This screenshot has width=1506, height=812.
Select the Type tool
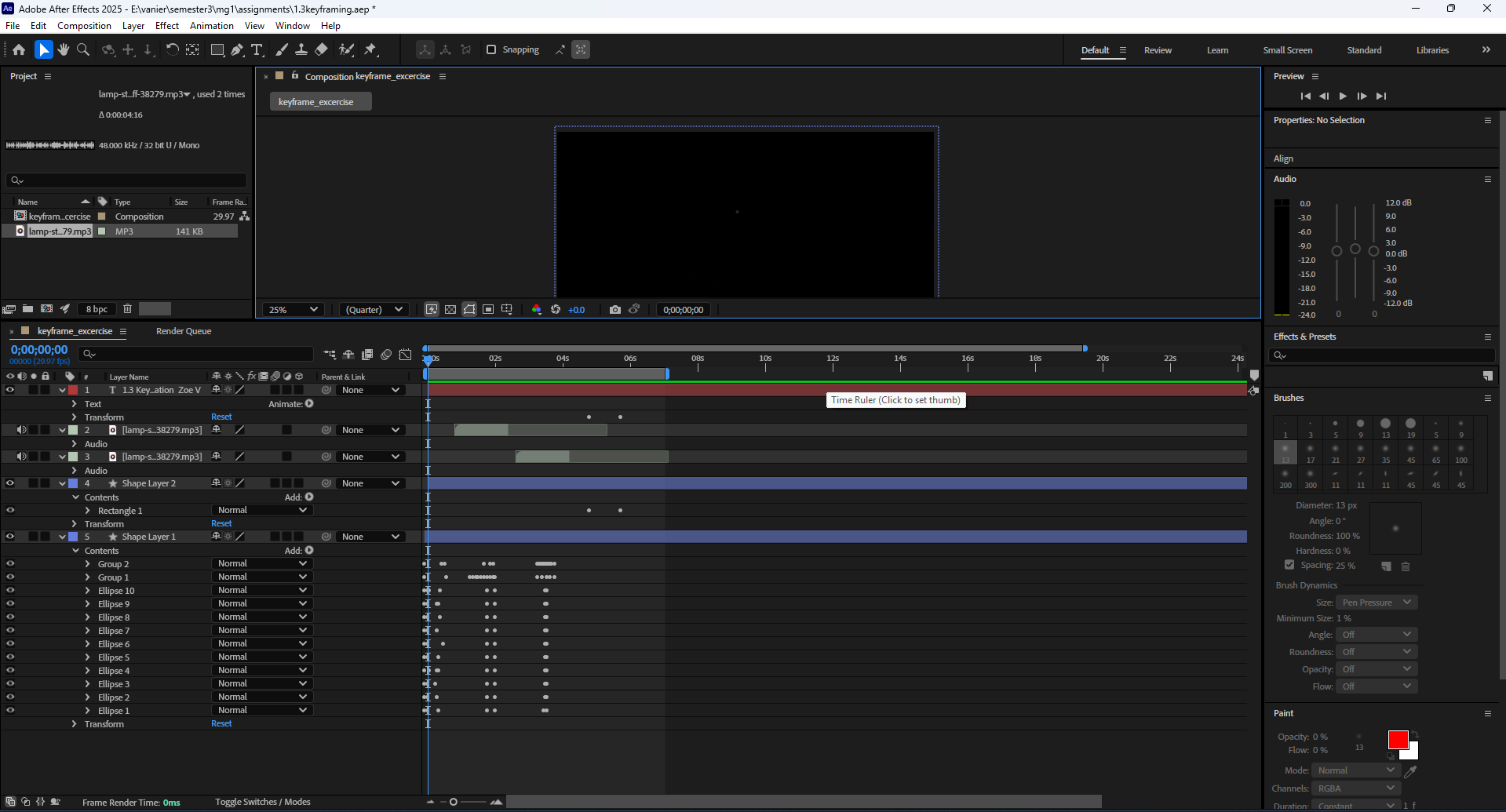pyautogui.click(x=257, y=49)
